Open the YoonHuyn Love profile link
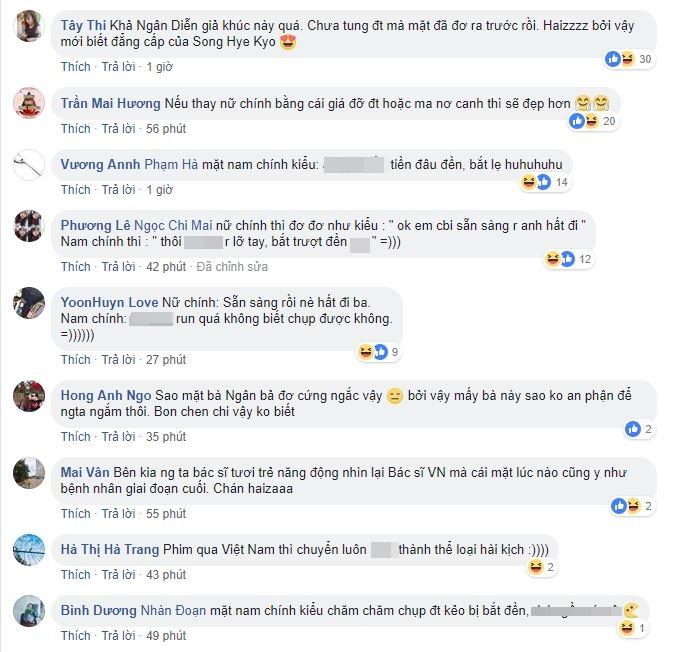The height and width of the screenshot is (652, 674). 110,302
